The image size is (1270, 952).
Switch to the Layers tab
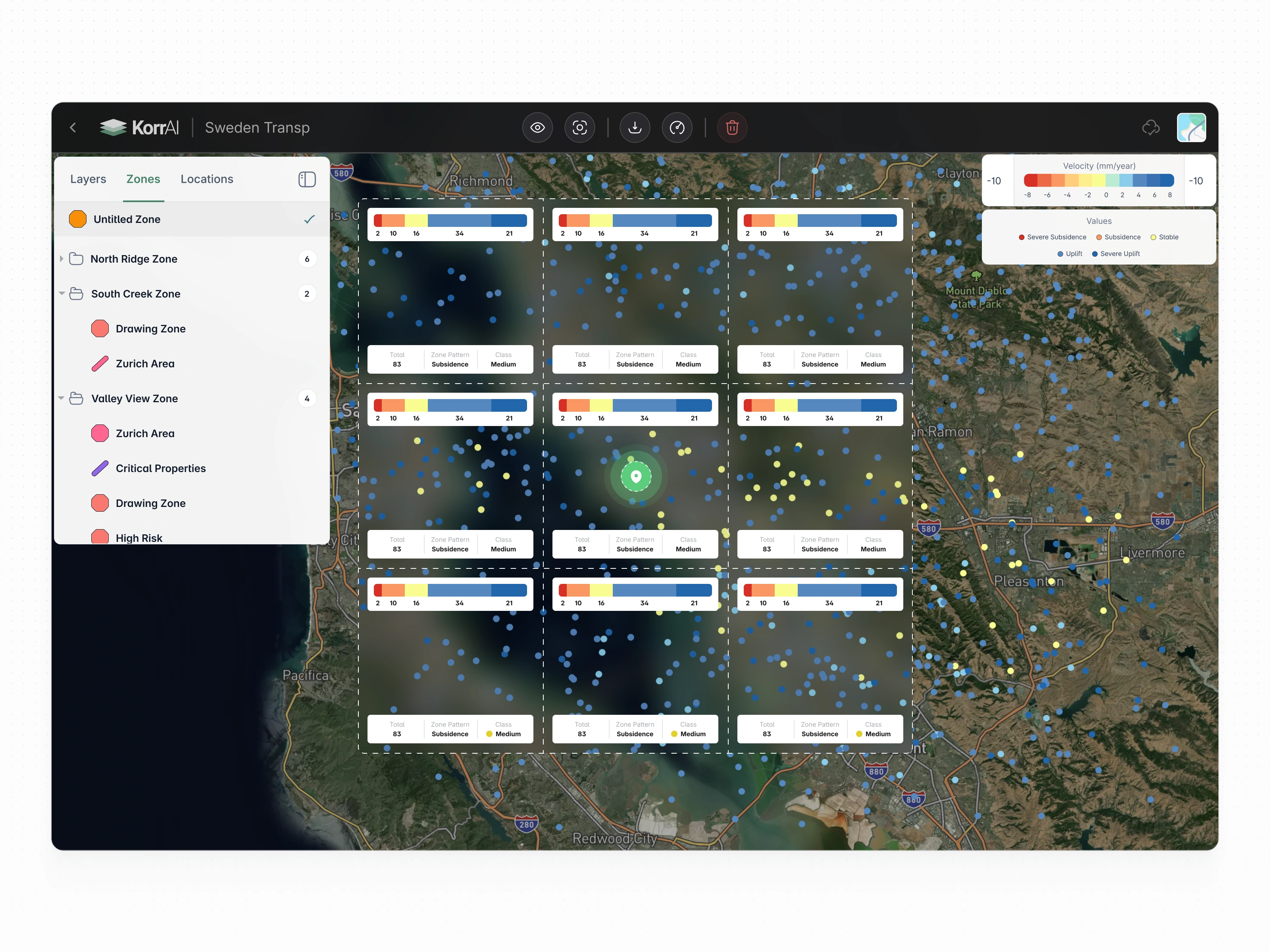tap(88, 179)
